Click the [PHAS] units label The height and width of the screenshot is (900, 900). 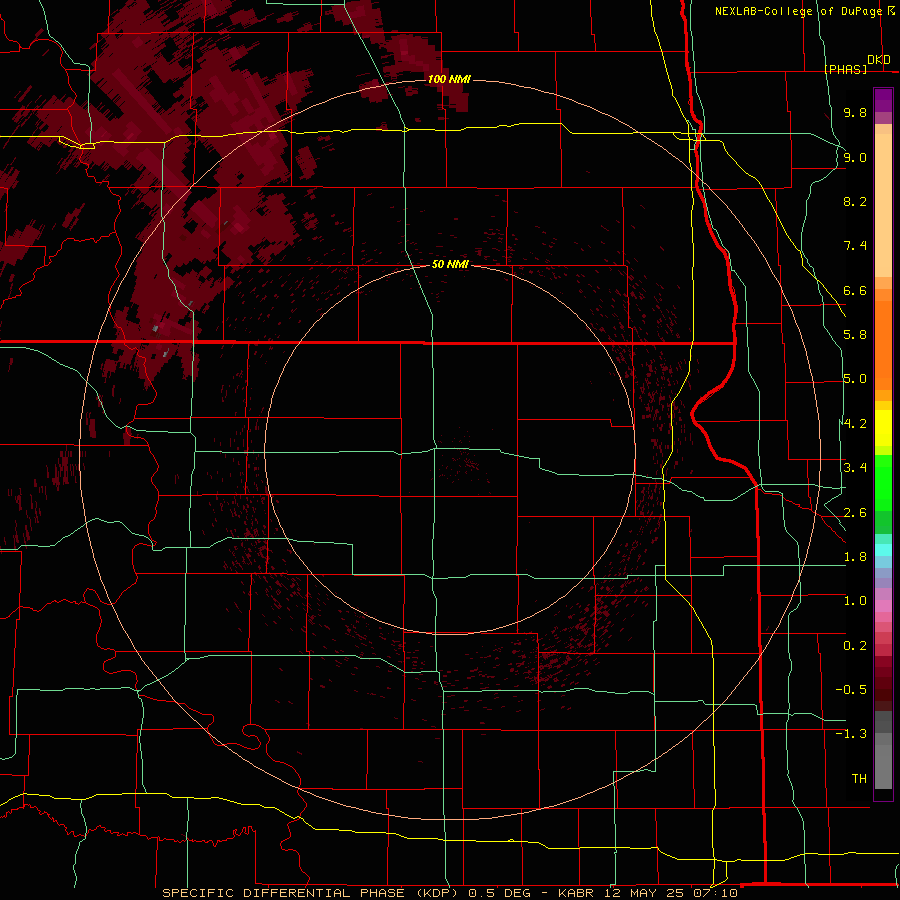point(845,69)
